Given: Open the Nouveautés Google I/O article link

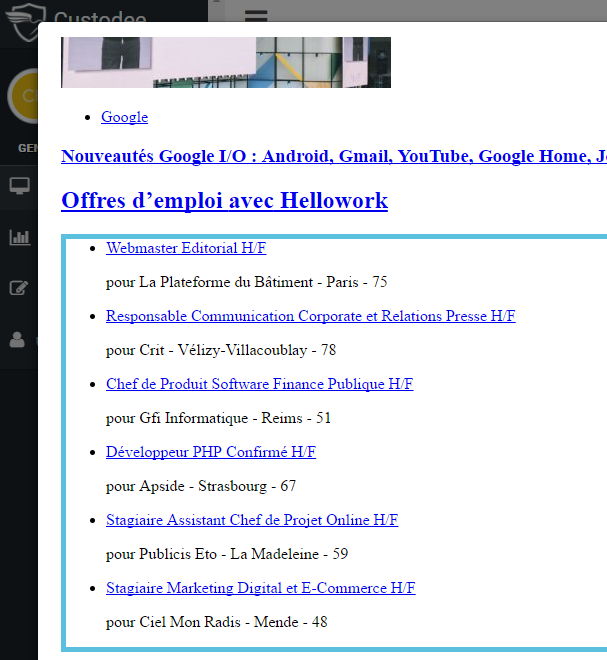Looking at the screenshot, I should 334,156.
